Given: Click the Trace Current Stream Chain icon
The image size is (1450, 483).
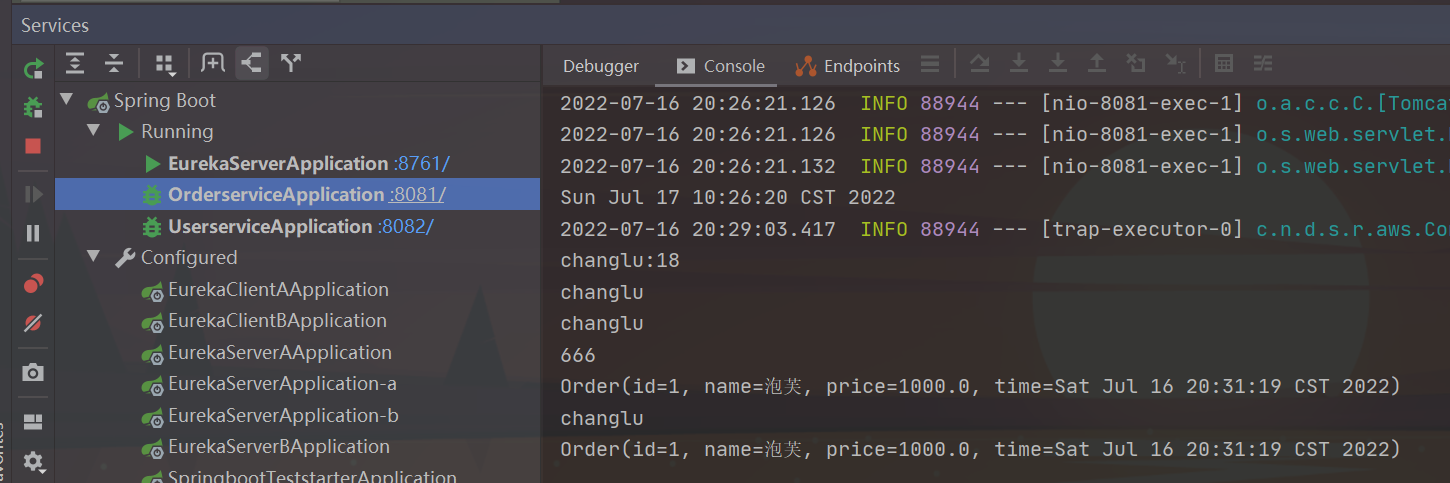Looking at the screenshot, I should coord(1263,64).
